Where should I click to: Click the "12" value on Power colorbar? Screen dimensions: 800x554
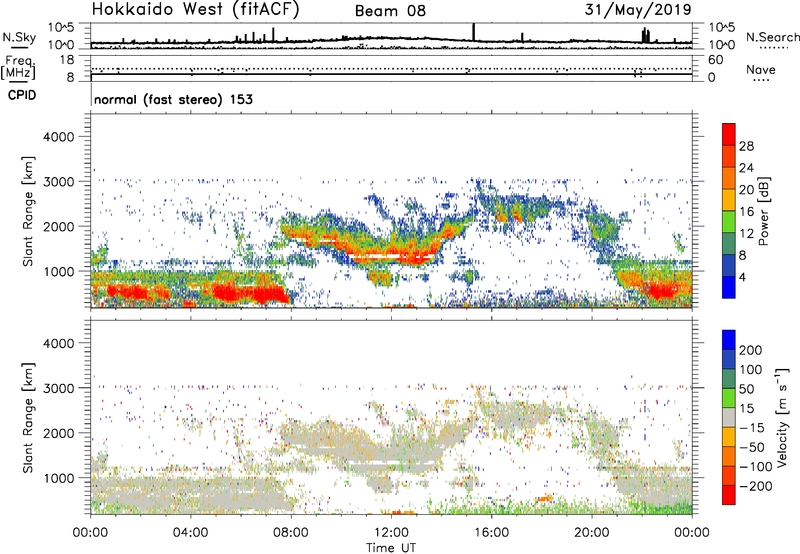tap(746, 234)
